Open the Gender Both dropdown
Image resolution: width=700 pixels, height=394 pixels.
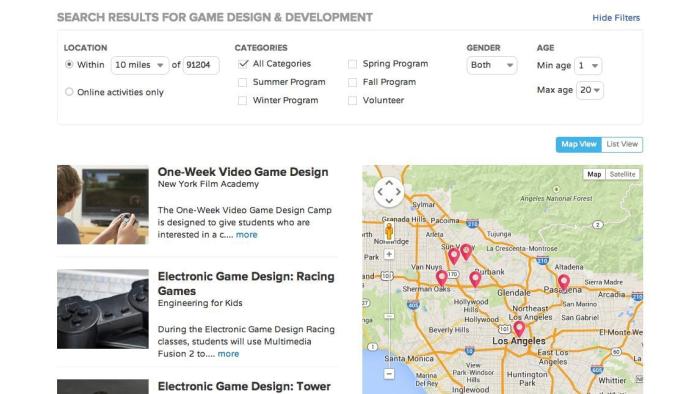pyautogui.click(x=492, y=65)
